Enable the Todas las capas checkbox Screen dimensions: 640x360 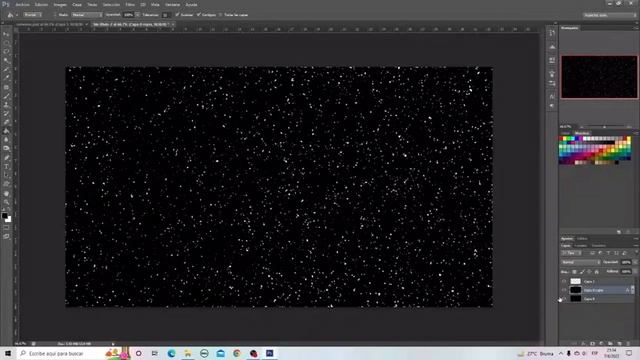(x=220, y=15)
